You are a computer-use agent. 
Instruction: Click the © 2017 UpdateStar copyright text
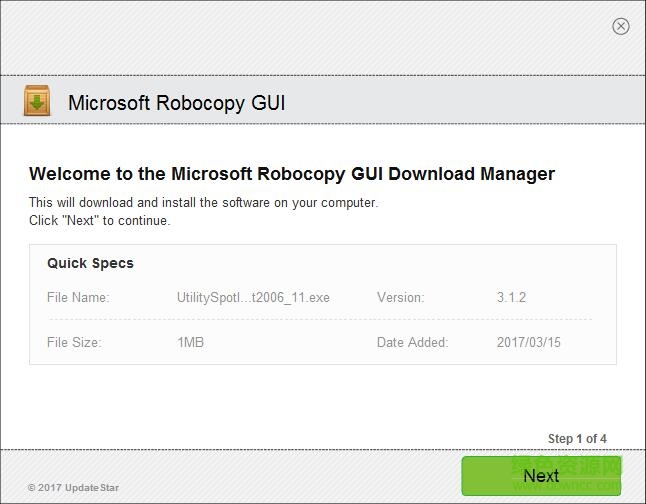click(73, 488)
